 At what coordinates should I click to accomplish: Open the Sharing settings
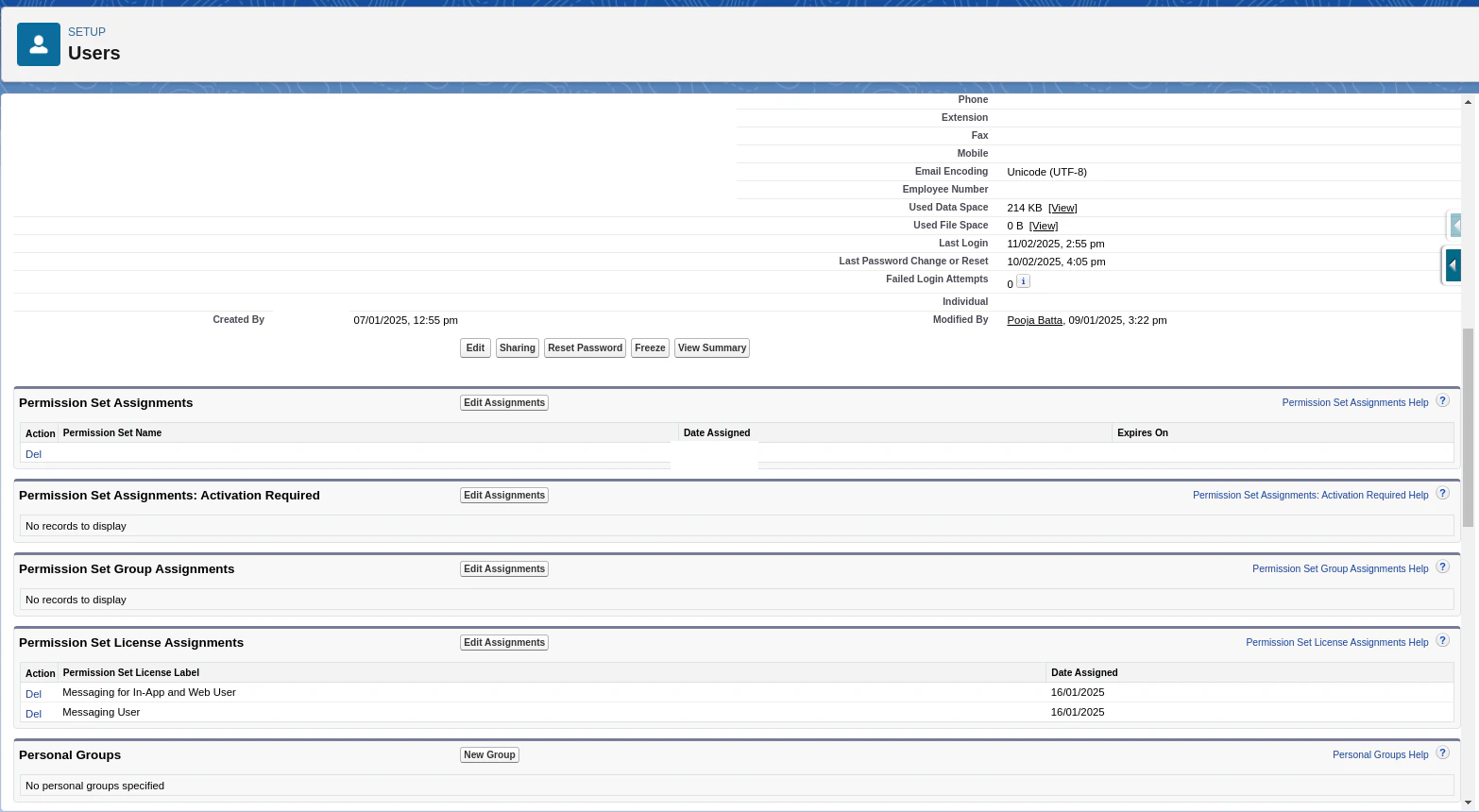(x=518, y=347)
